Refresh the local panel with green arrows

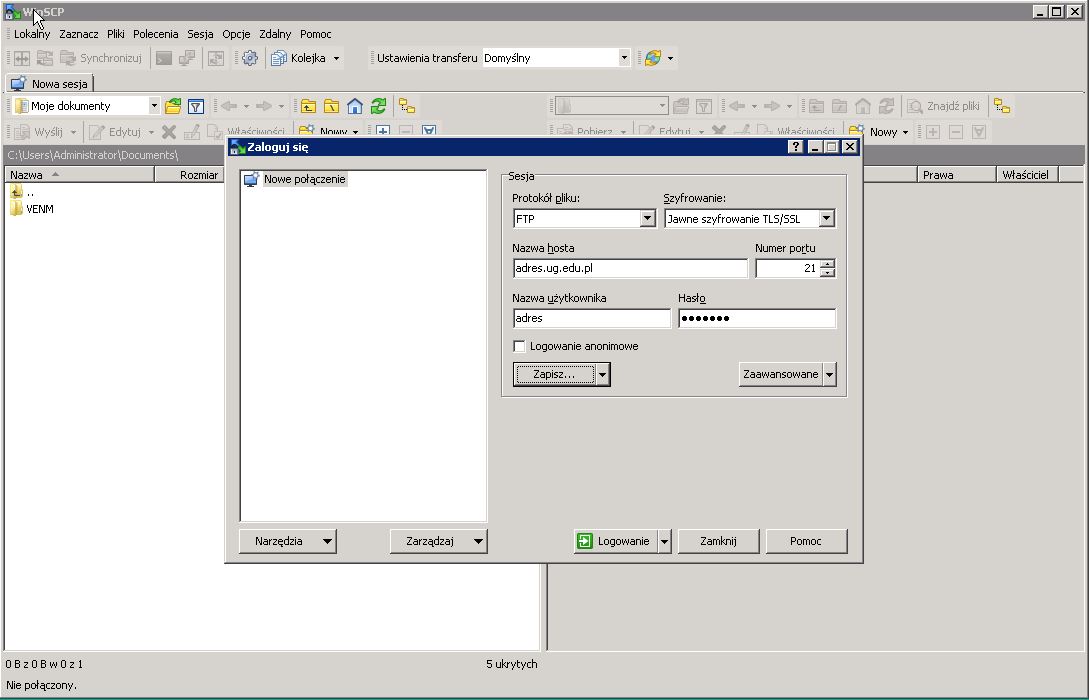click(378, 106)
